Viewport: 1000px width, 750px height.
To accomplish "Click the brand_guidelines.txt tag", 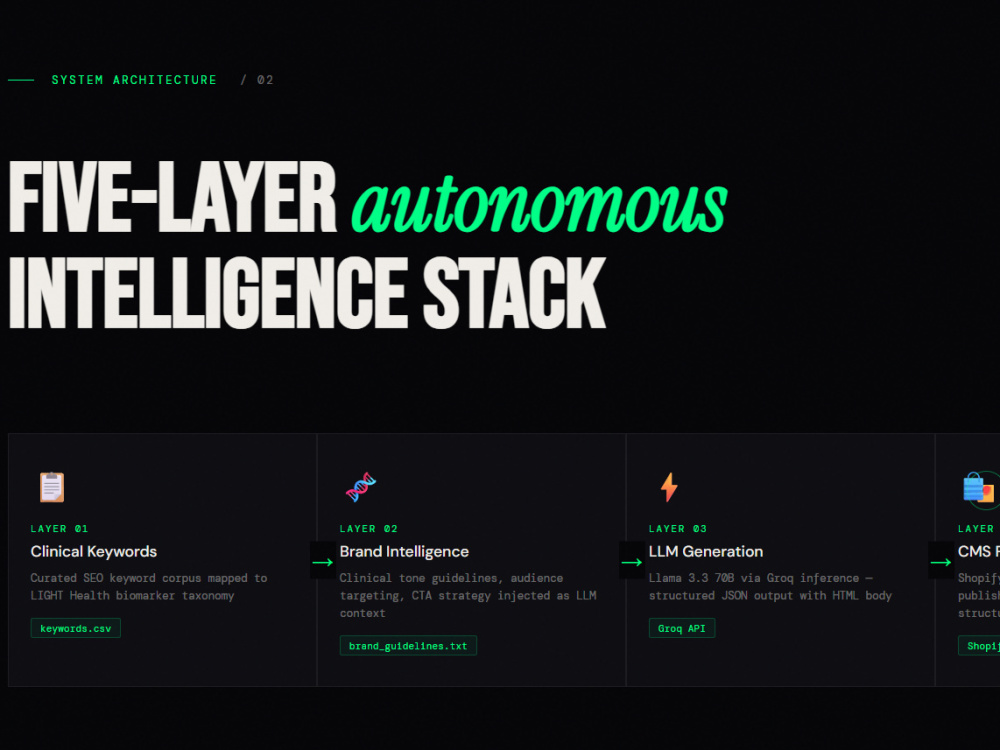I will [x=408, y=645].
